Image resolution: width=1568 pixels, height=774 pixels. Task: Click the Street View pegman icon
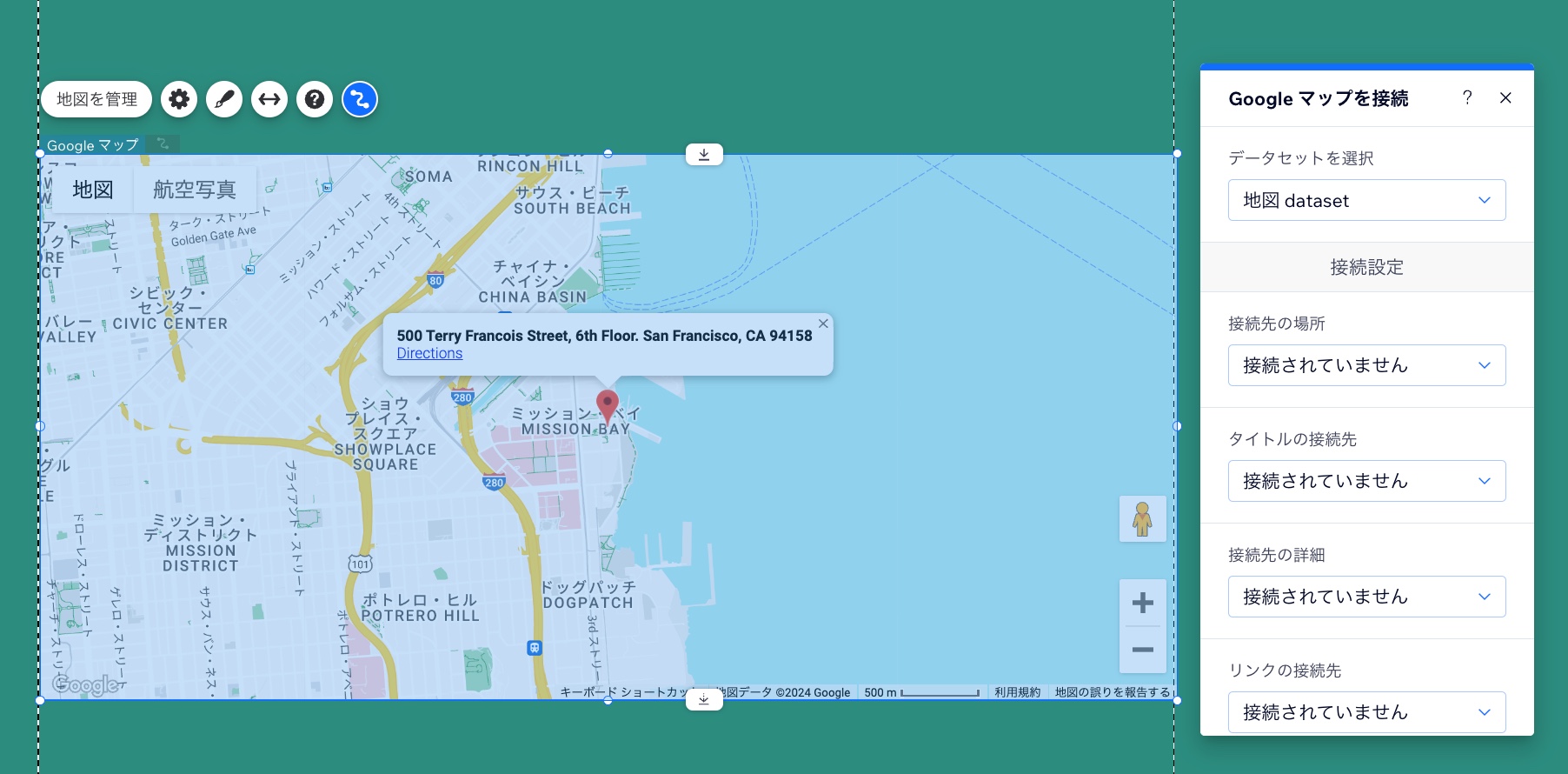tap(1142, 519)
